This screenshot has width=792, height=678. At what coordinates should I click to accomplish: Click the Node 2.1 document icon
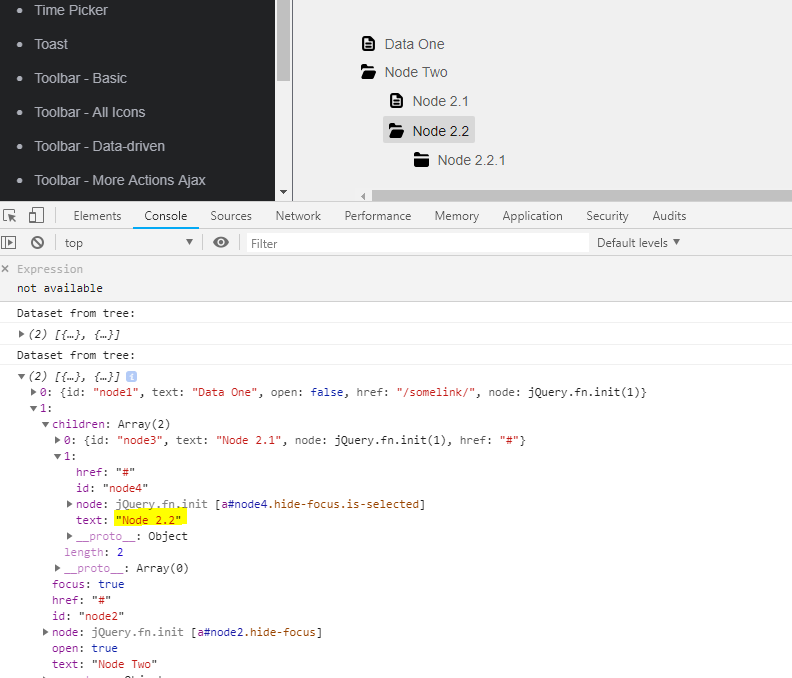click(397, 101)
